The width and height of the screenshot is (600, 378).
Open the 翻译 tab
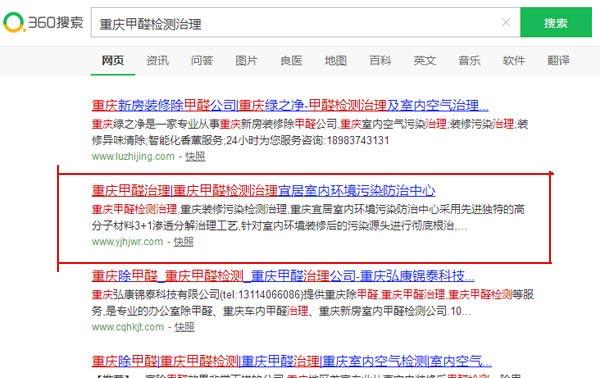pyautogui.click(x=558, y=60)
